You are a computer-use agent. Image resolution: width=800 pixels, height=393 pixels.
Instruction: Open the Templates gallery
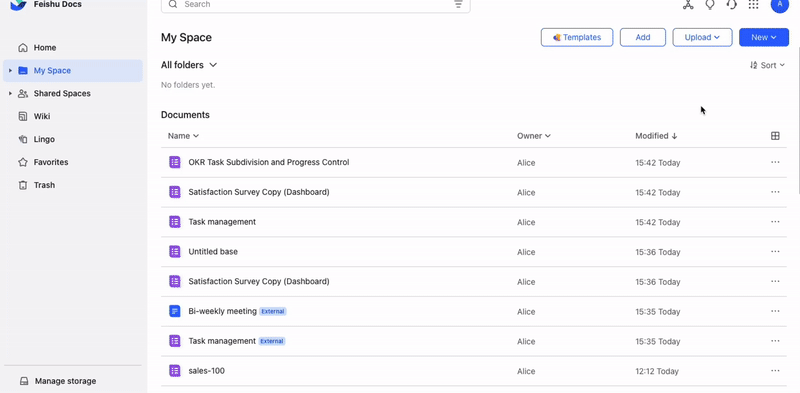pos(577,37)
